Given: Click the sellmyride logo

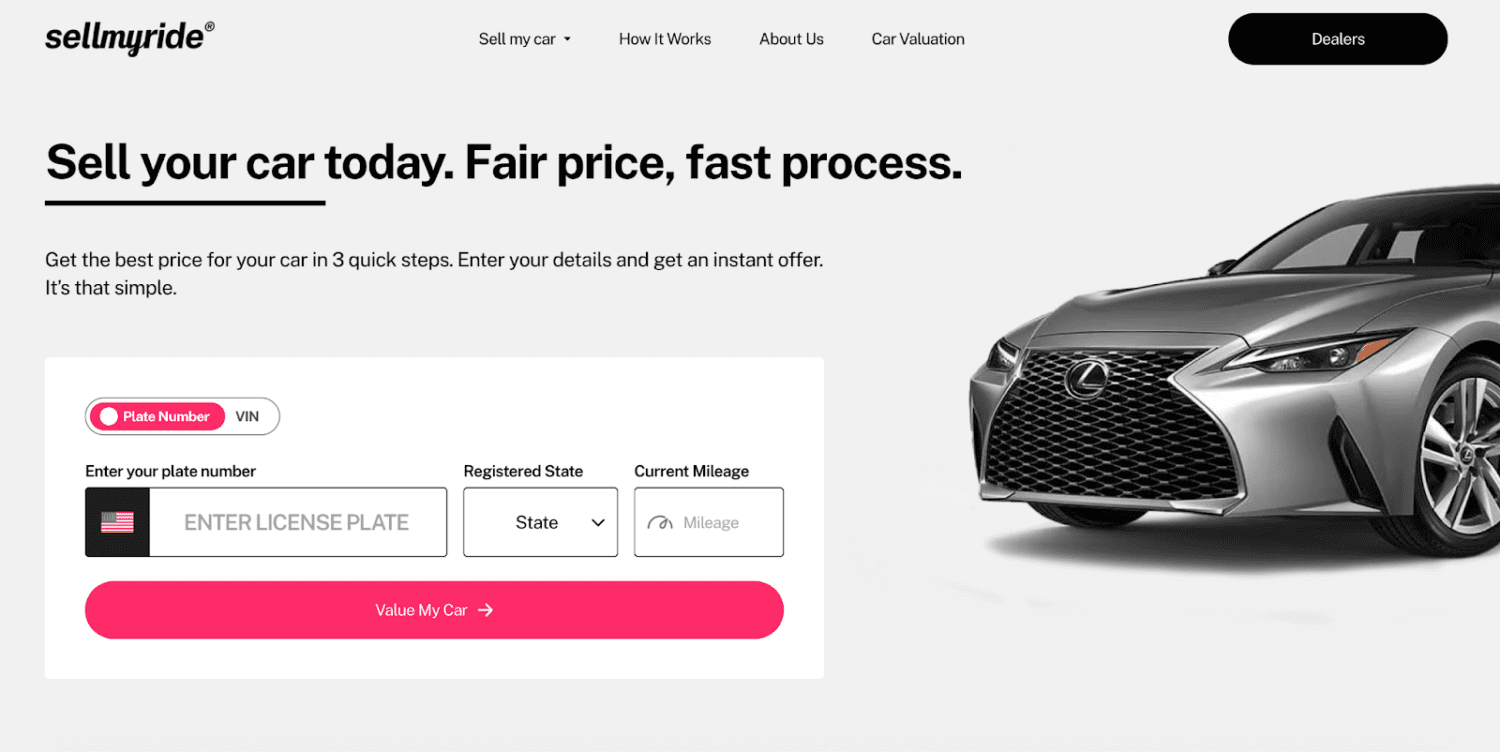Looking at the screenshot, I should tap(130, 38).
